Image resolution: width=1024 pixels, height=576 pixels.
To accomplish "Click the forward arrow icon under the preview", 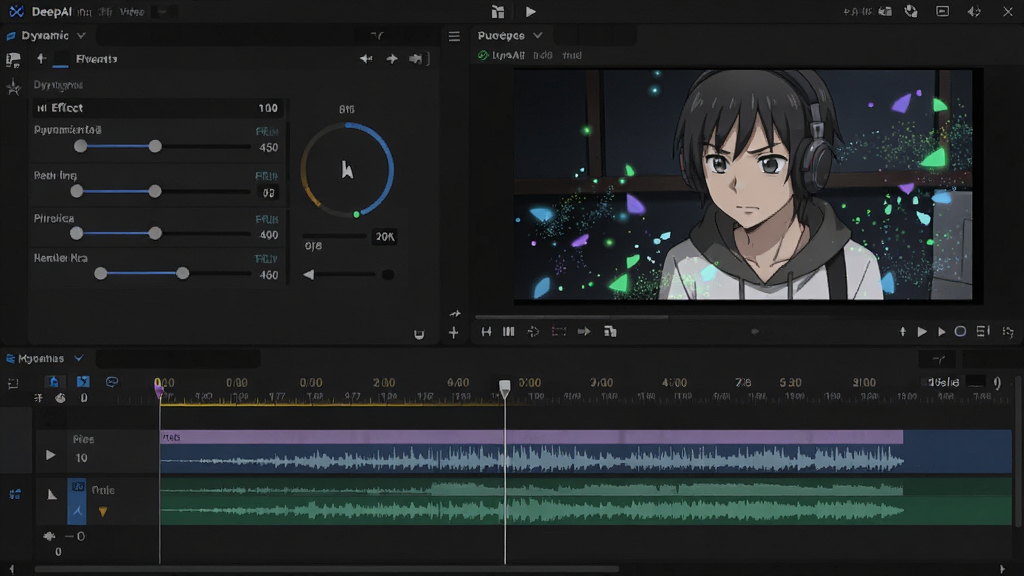I will (584, 332).
